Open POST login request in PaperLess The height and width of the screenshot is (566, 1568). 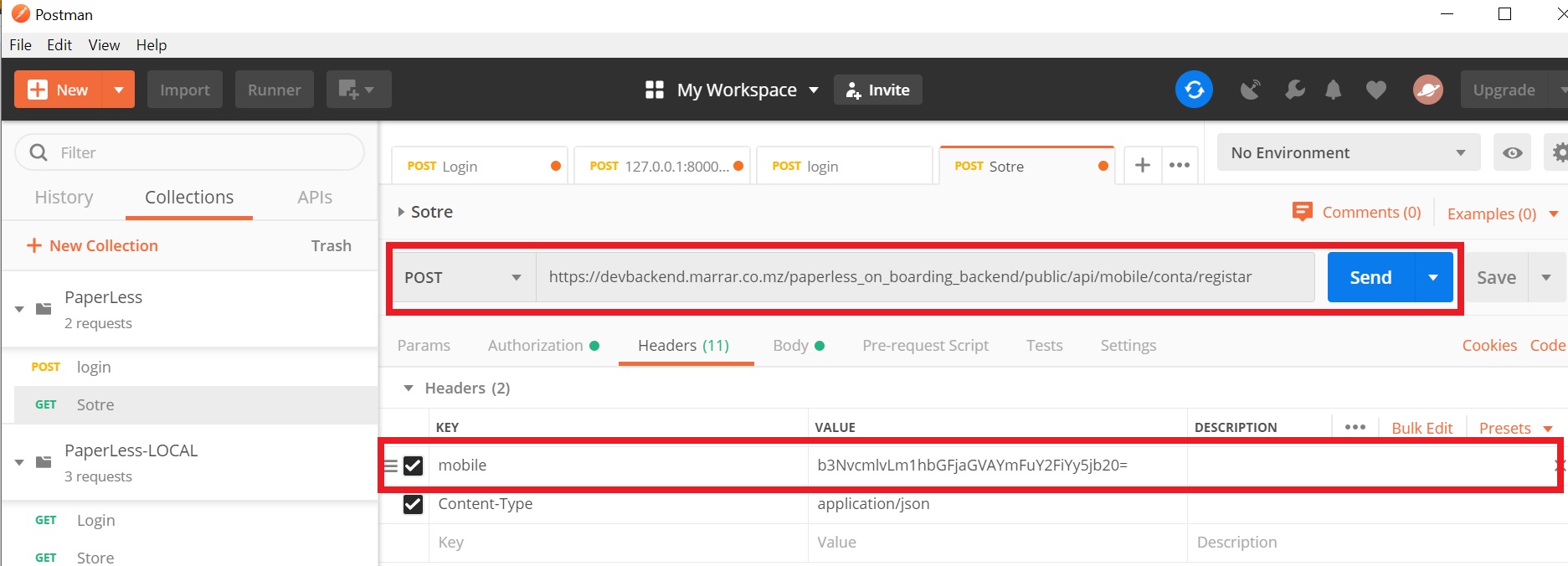190,367
